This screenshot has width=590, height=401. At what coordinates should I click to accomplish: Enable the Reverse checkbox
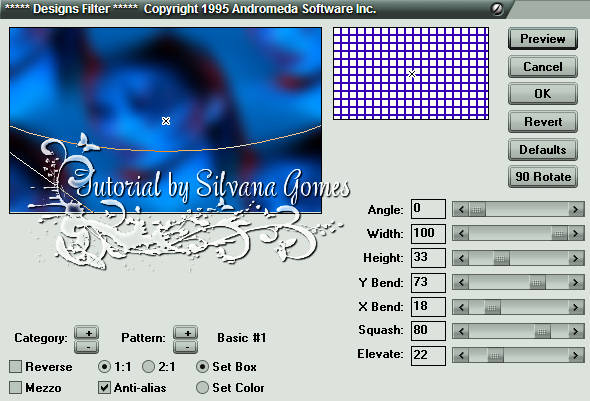pyautogui.click(x=15, y=366)
